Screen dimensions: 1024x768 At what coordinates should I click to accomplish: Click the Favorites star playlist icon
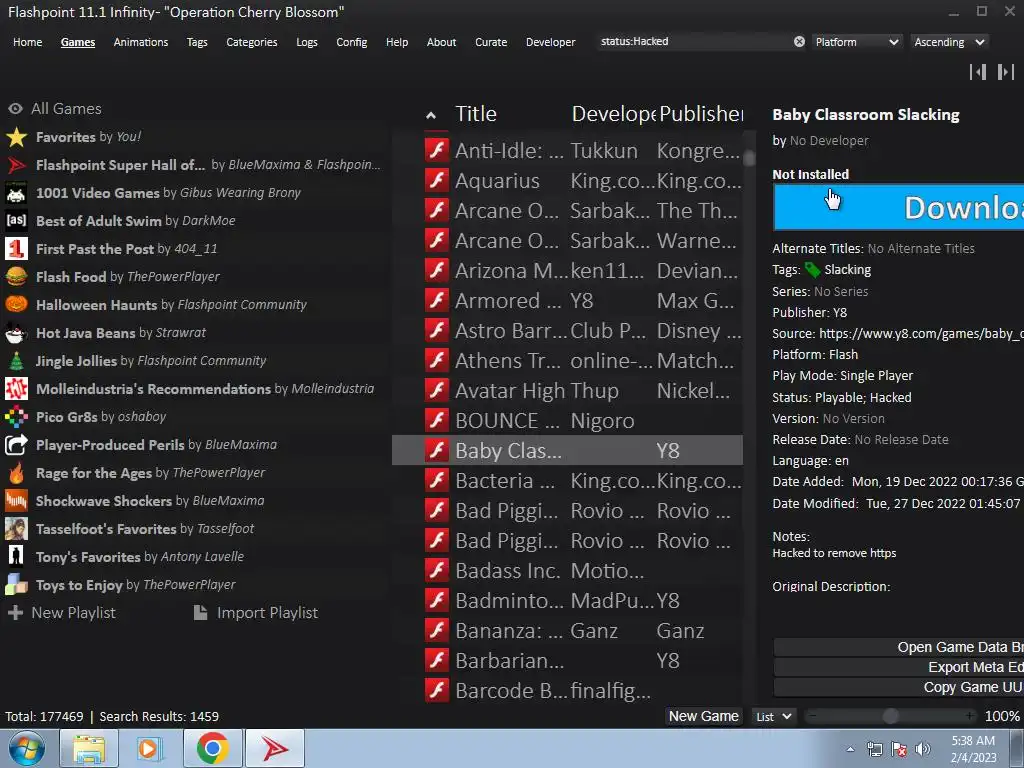click(16, 137)
